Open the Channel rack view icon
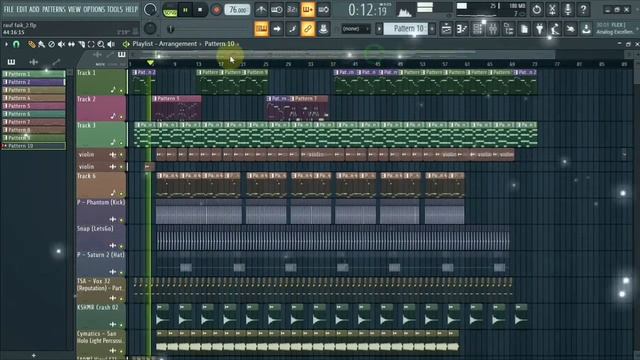The width and height of the screenshot is (640, 360). [477, 29]
